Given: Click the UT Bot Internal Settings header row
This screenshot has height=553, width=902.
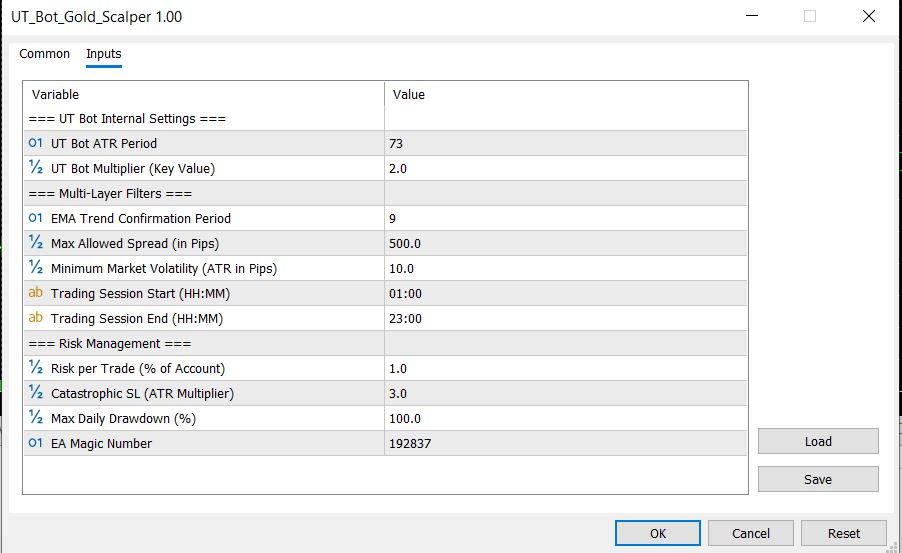Looking at the screenshot, I should point(385,119).
